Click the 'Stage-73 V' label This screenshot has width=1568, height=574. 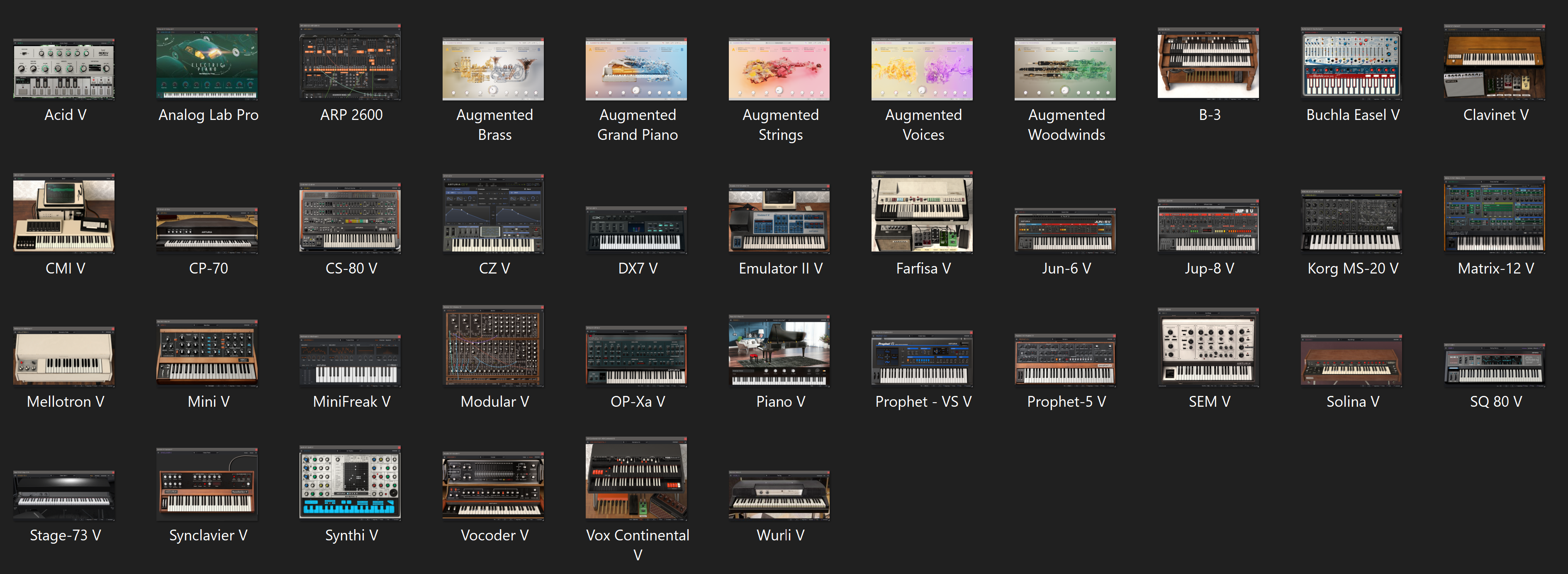(x=65, y=535)
